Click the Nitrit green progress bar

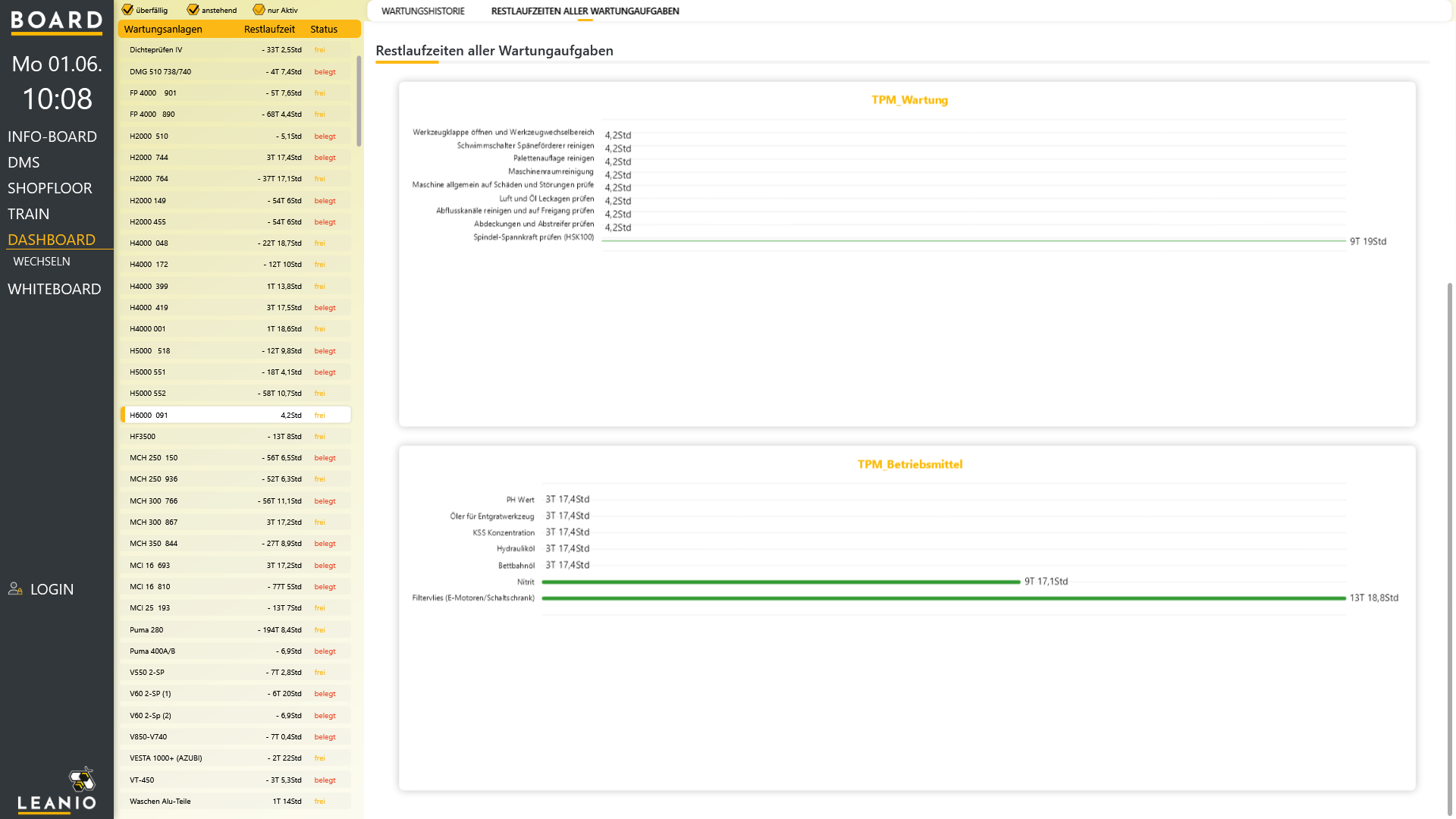[x=781, y=582]
